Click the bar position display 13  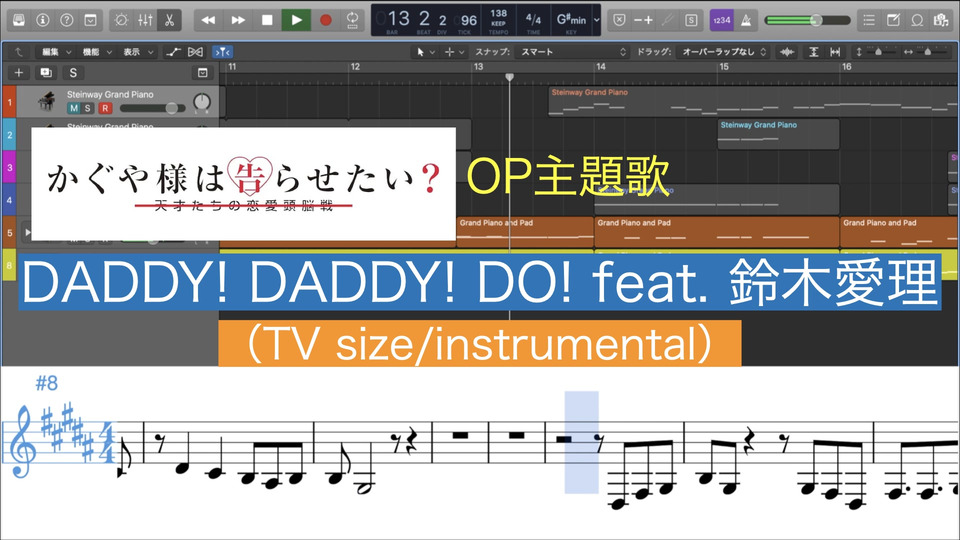point(398,19)
